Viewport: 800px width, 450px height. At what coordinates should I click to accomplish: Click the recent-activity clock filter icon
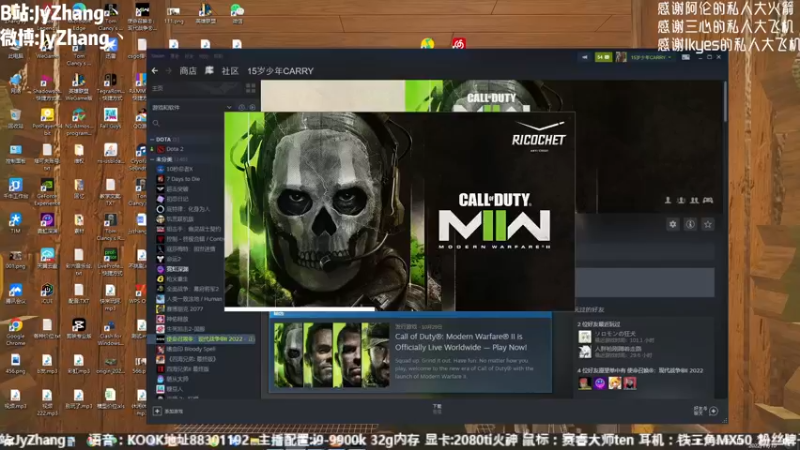pyautogui.click(x=242, y=107)
